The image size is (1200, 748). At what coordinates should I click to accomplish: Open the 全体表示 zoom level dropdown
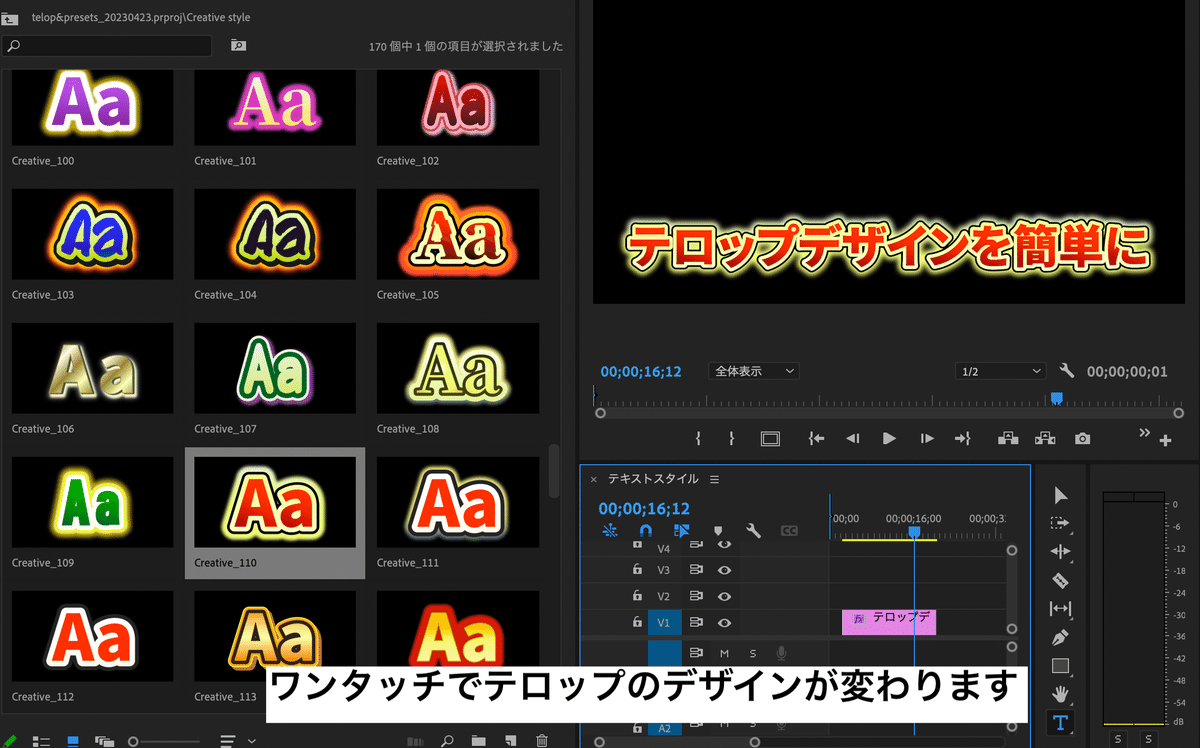coord(754,371)
